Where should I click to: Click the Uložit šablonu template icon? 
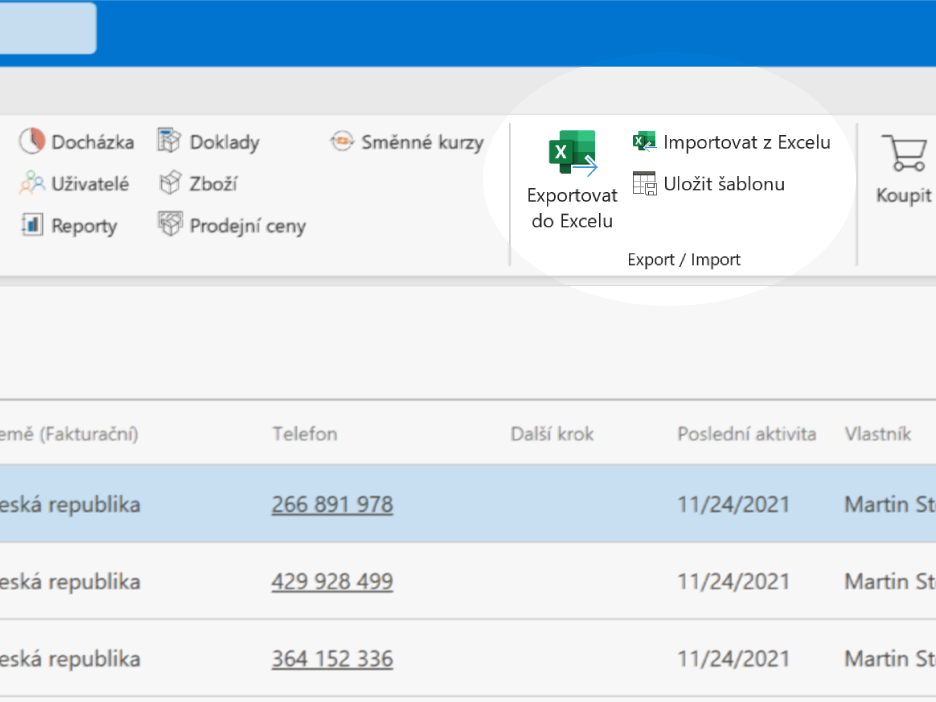click(x=645, y=183)
